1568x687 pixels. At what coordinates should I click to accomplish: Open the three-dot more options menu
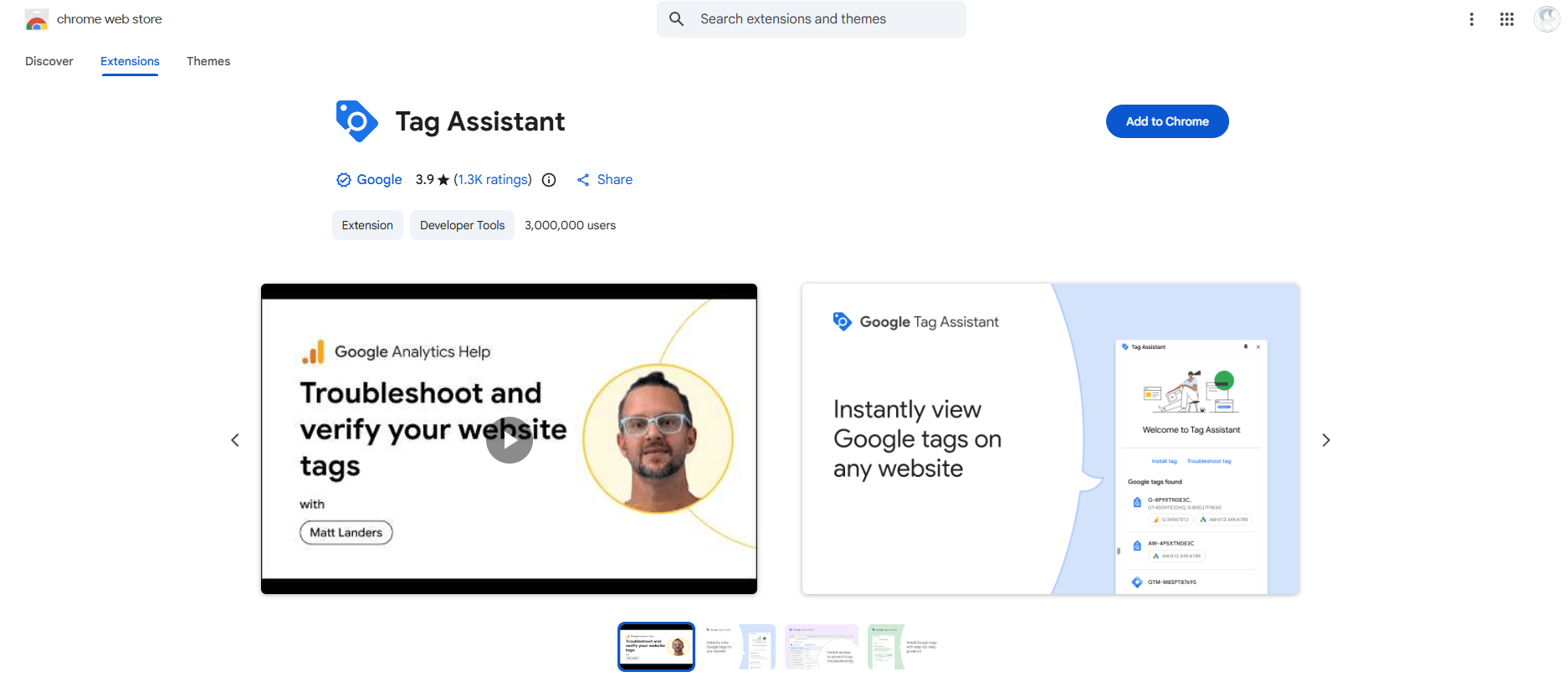coord(1472,19)
